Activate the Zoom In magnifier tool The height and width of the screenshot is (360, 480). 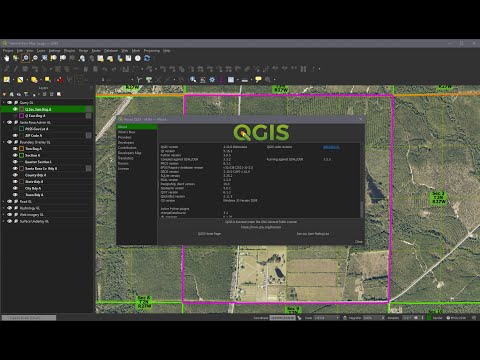[25, 58]
